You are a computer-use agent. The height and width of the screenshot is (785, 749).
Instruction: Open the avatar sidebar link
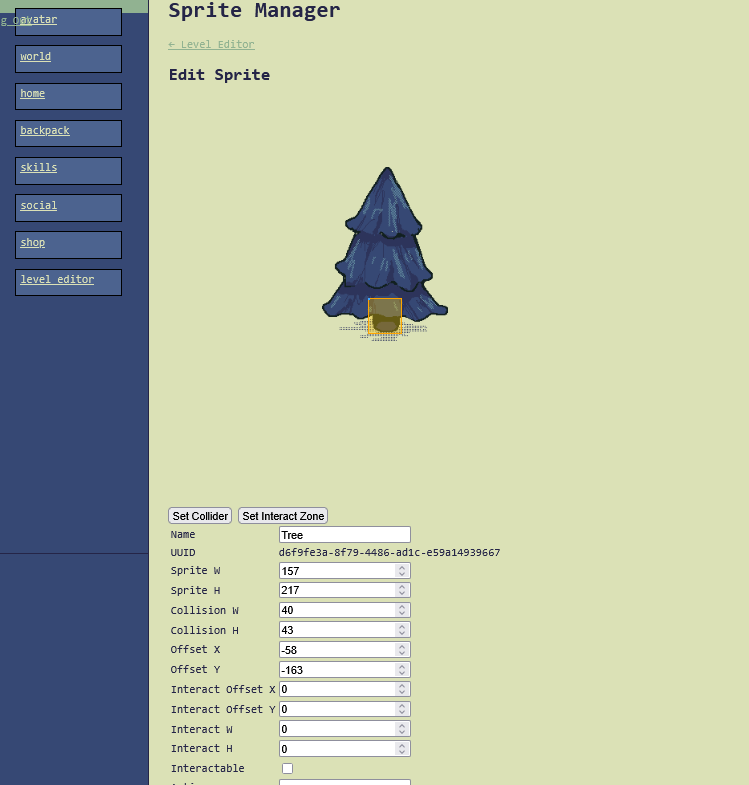click(x=40, y=20)
